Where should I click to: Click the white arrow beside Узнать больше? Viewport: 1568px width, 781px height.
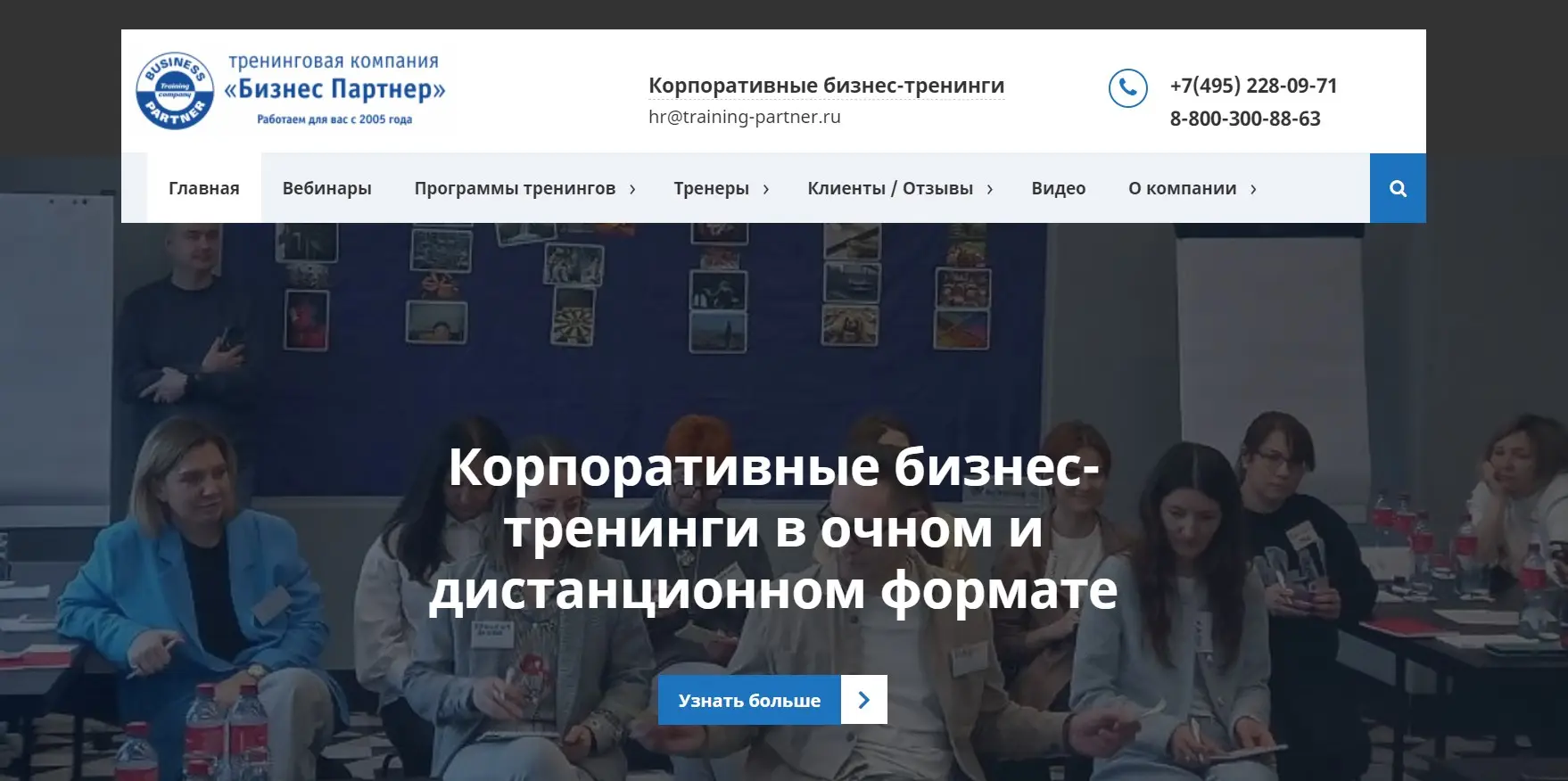[x=863, y=700]
